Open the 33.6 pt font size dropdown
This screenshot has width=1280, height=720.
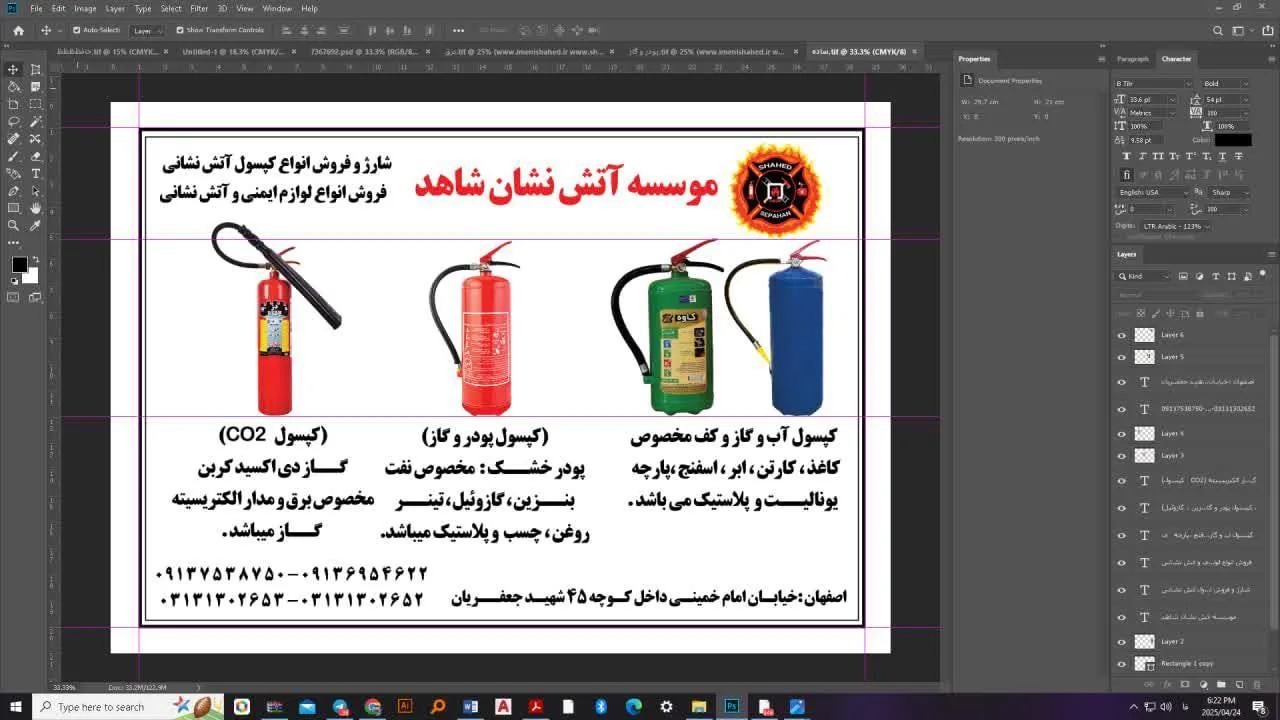[1154, 100]
